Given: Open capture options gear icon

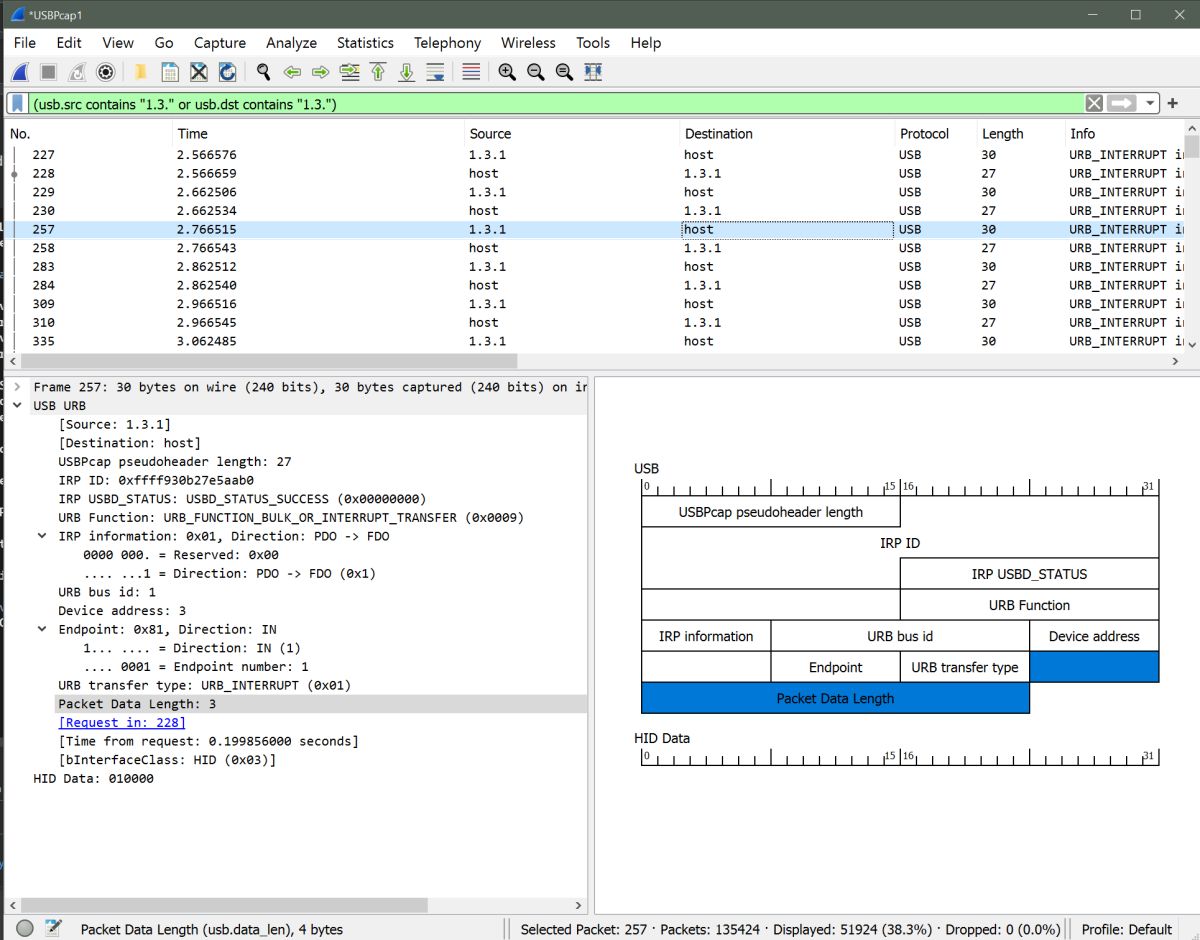Looking at the screenshot, I should pyautogui.click(x=105, y=72).
